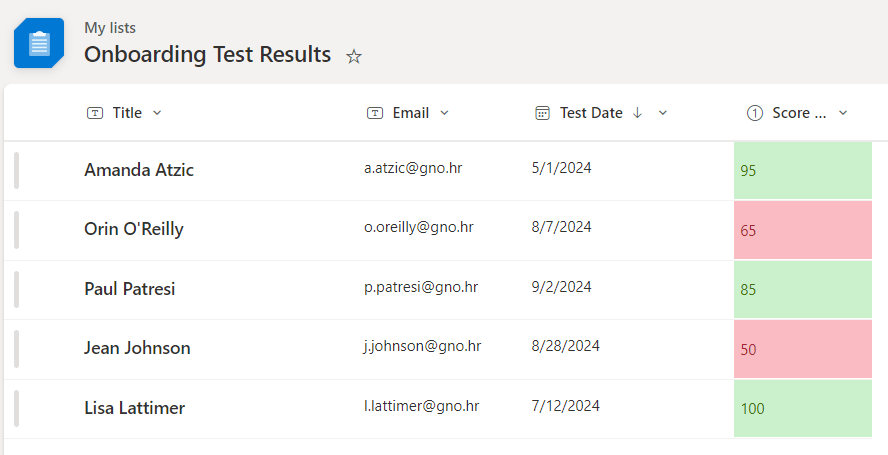Click the green score cell showing 100
This screenshot has height=455, width=888.
[802, 408]
